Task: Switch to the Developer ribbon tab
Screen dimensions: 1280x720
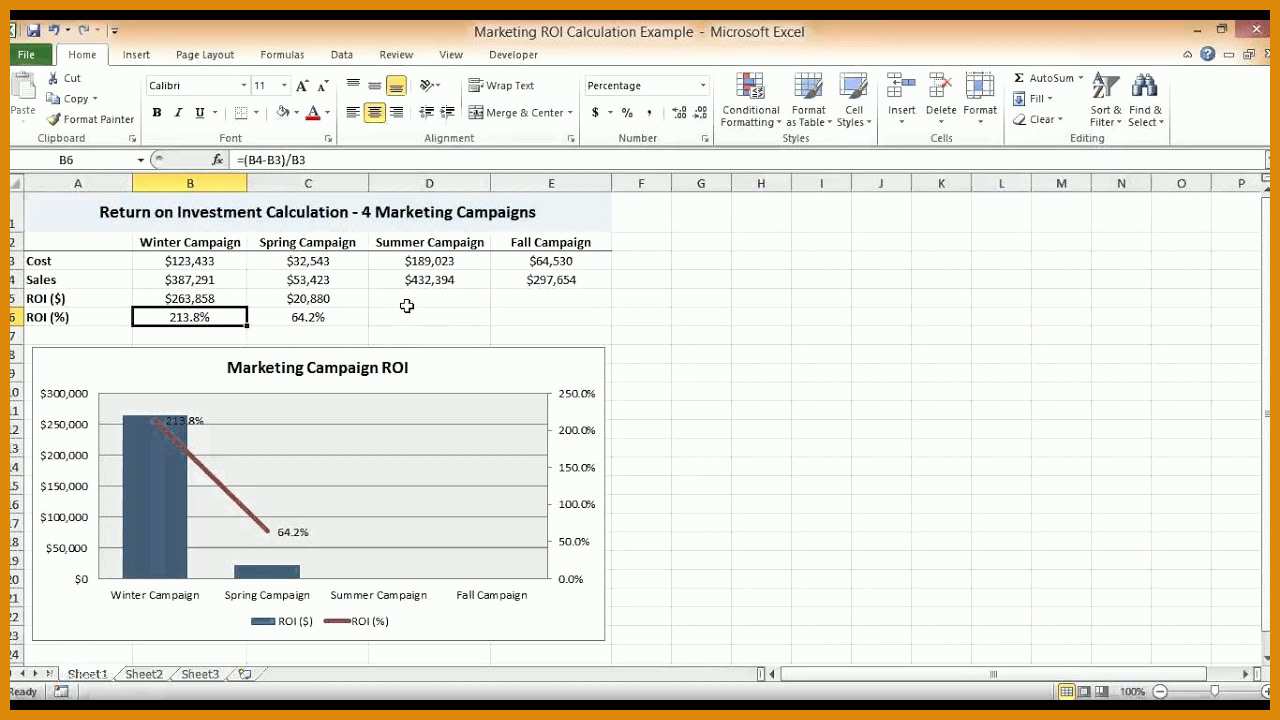Action: [513, 55]
